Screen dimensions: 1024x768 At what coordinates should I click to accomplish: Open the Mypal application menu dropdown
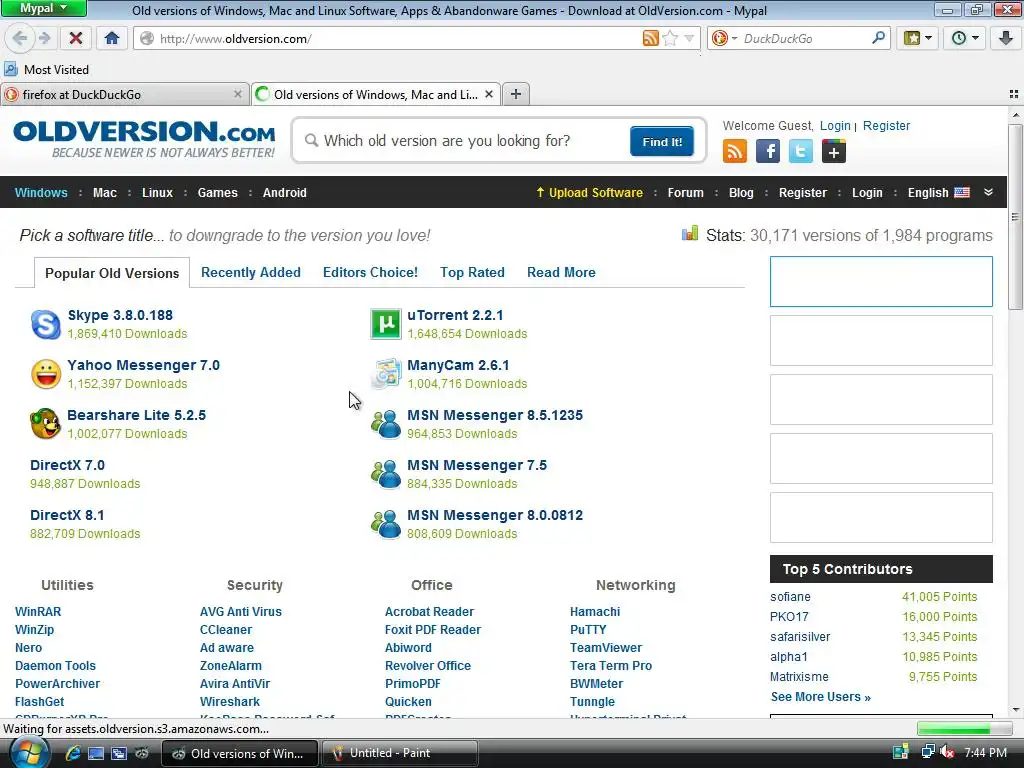[43, 8]
